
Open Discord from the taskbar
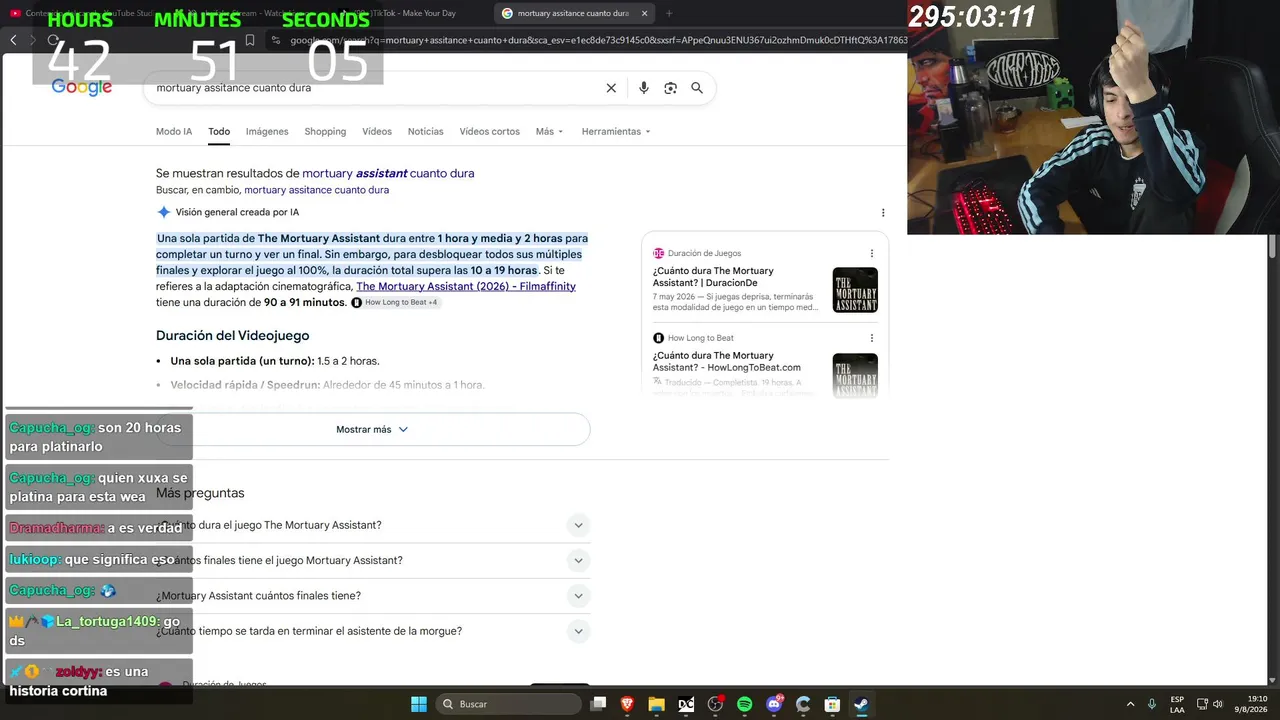tap(774, 704)
